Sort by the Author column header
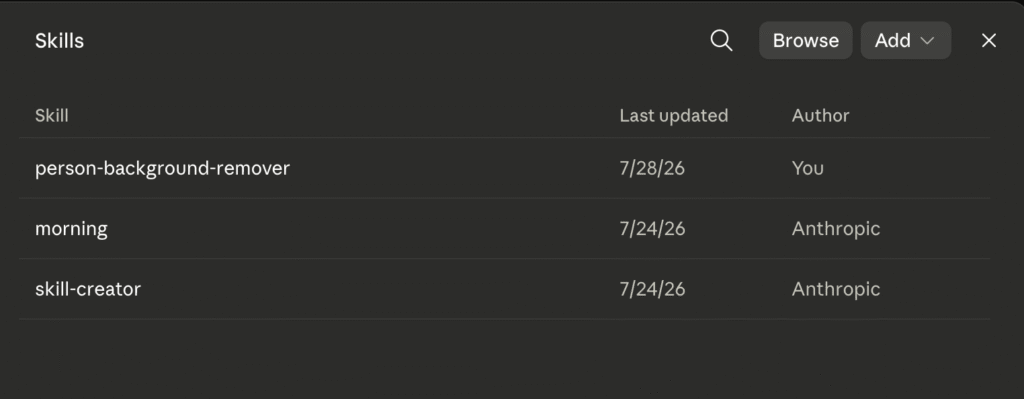The image size is (1024, 399). [x=820, y=116]
